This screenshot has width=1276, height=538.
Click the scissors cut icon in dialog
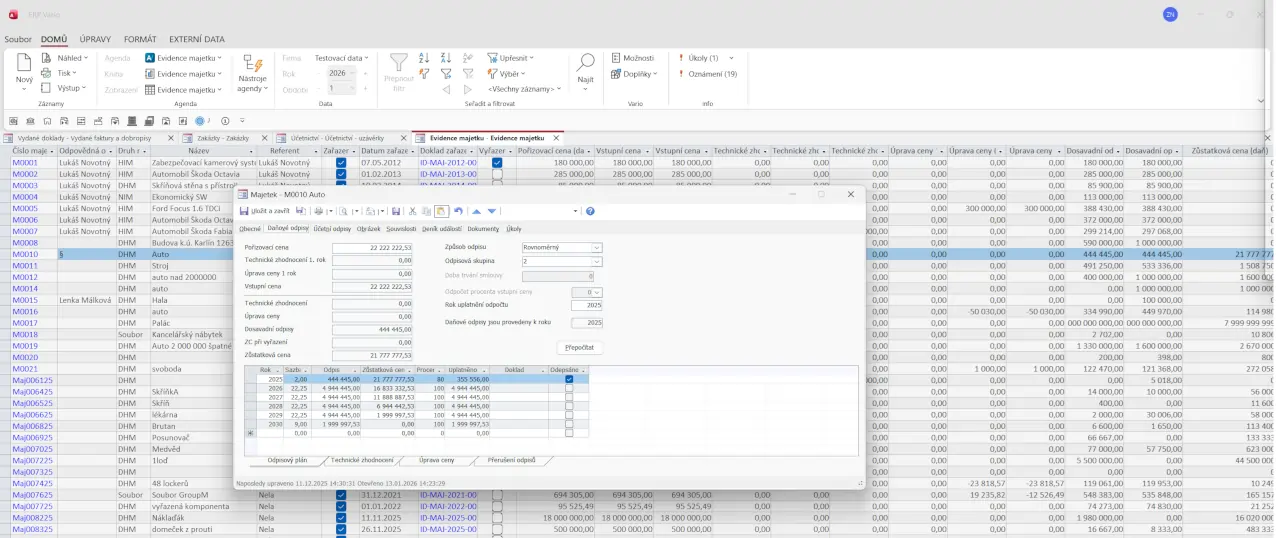(x=412, y=211)
